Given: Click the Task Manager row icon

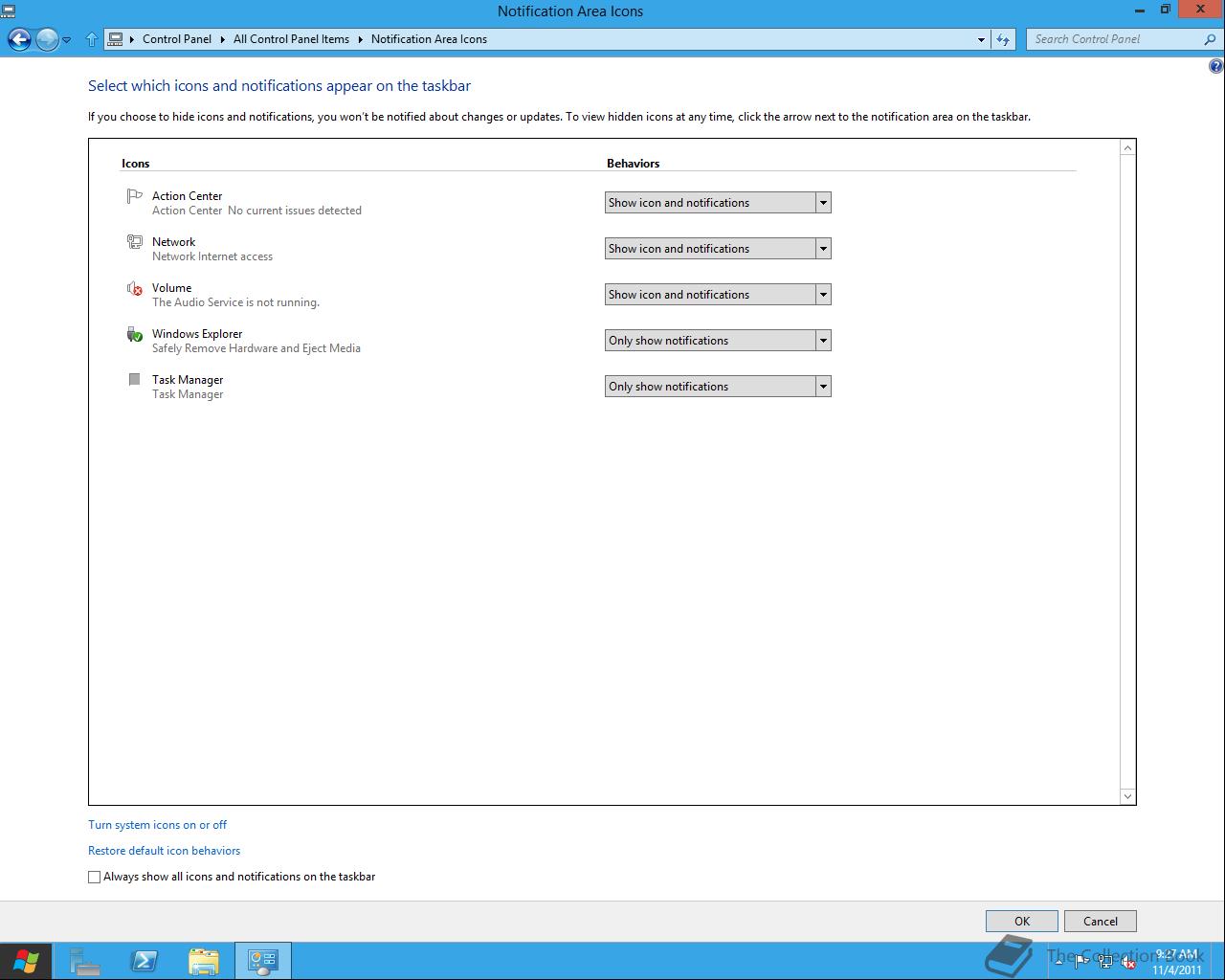Looking at the screenshot, I should tap(134, 380).
